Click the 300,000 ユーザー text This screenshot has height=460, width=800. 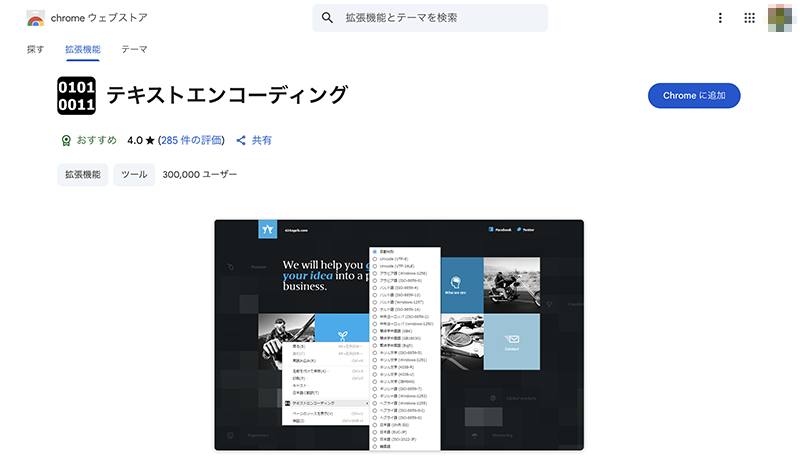click(200, 174)
